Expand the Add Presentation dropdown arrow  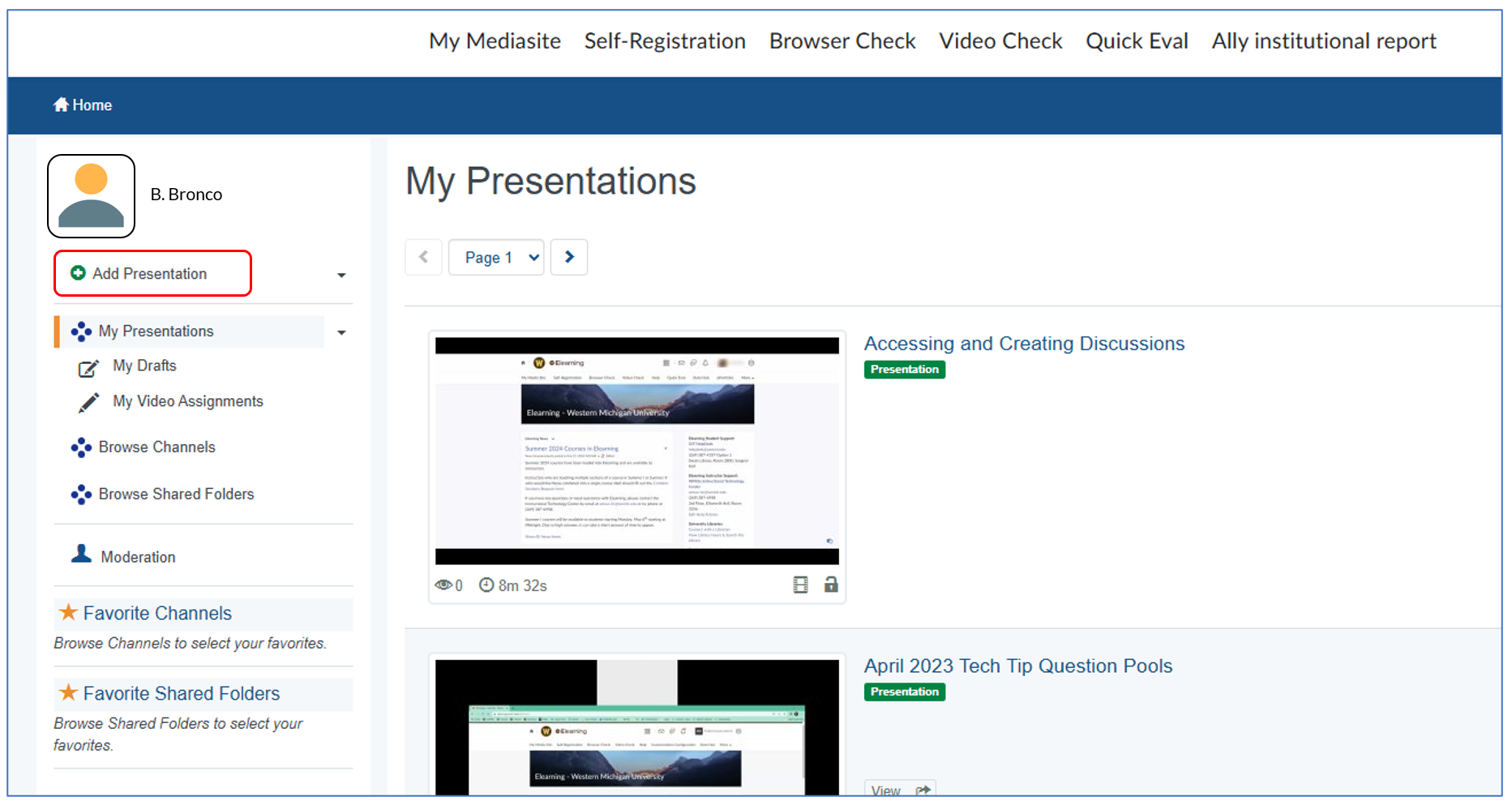[341, 276]
